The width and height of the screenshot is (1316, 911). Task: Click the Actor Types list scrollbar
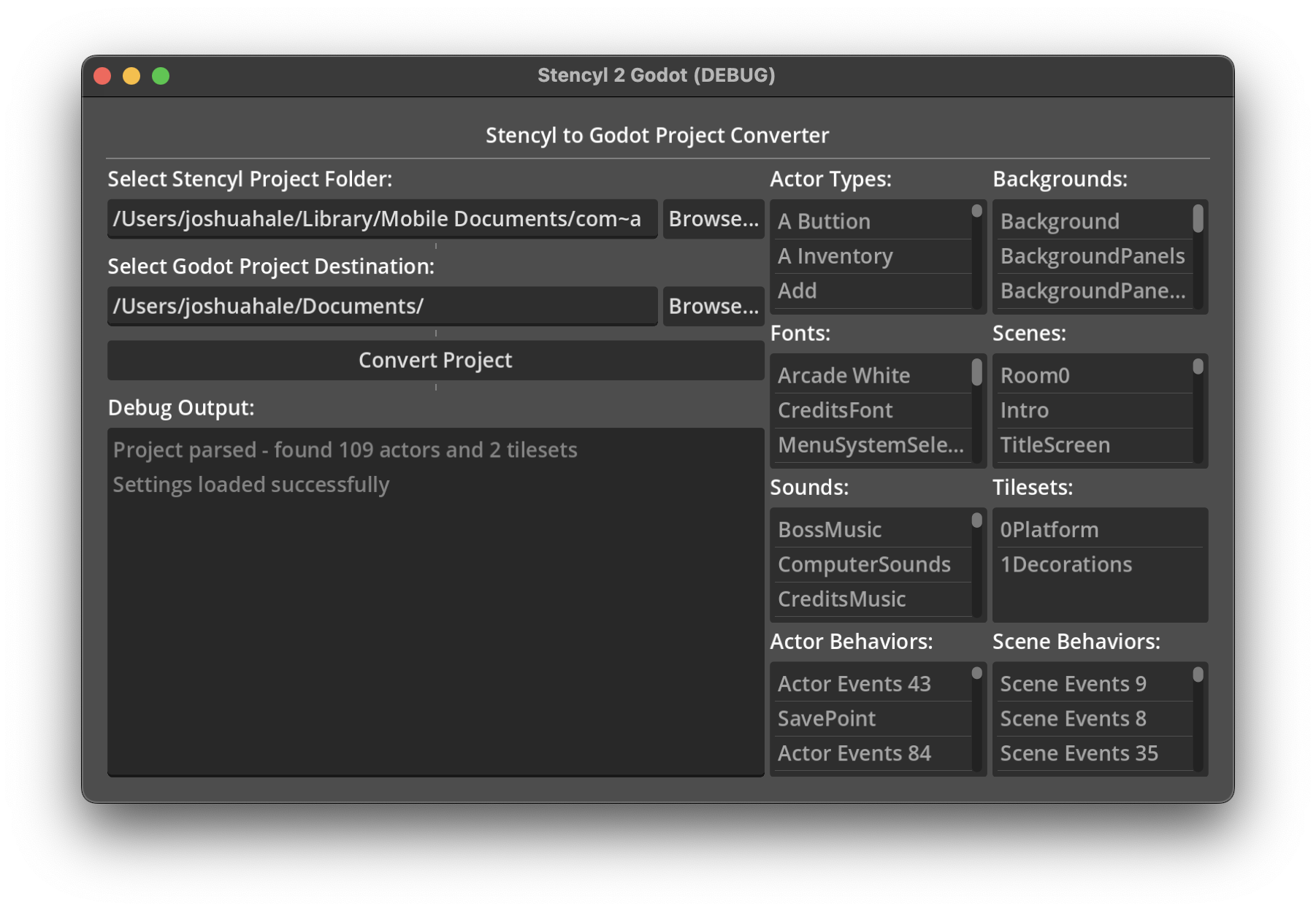(976, 256)
